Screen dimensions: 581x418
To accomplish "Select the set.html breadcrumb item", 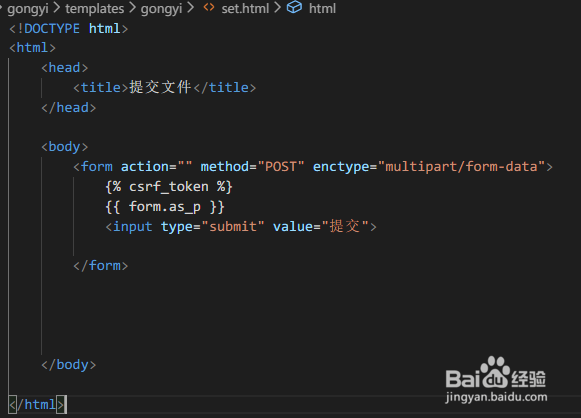I will pos(245,9).
